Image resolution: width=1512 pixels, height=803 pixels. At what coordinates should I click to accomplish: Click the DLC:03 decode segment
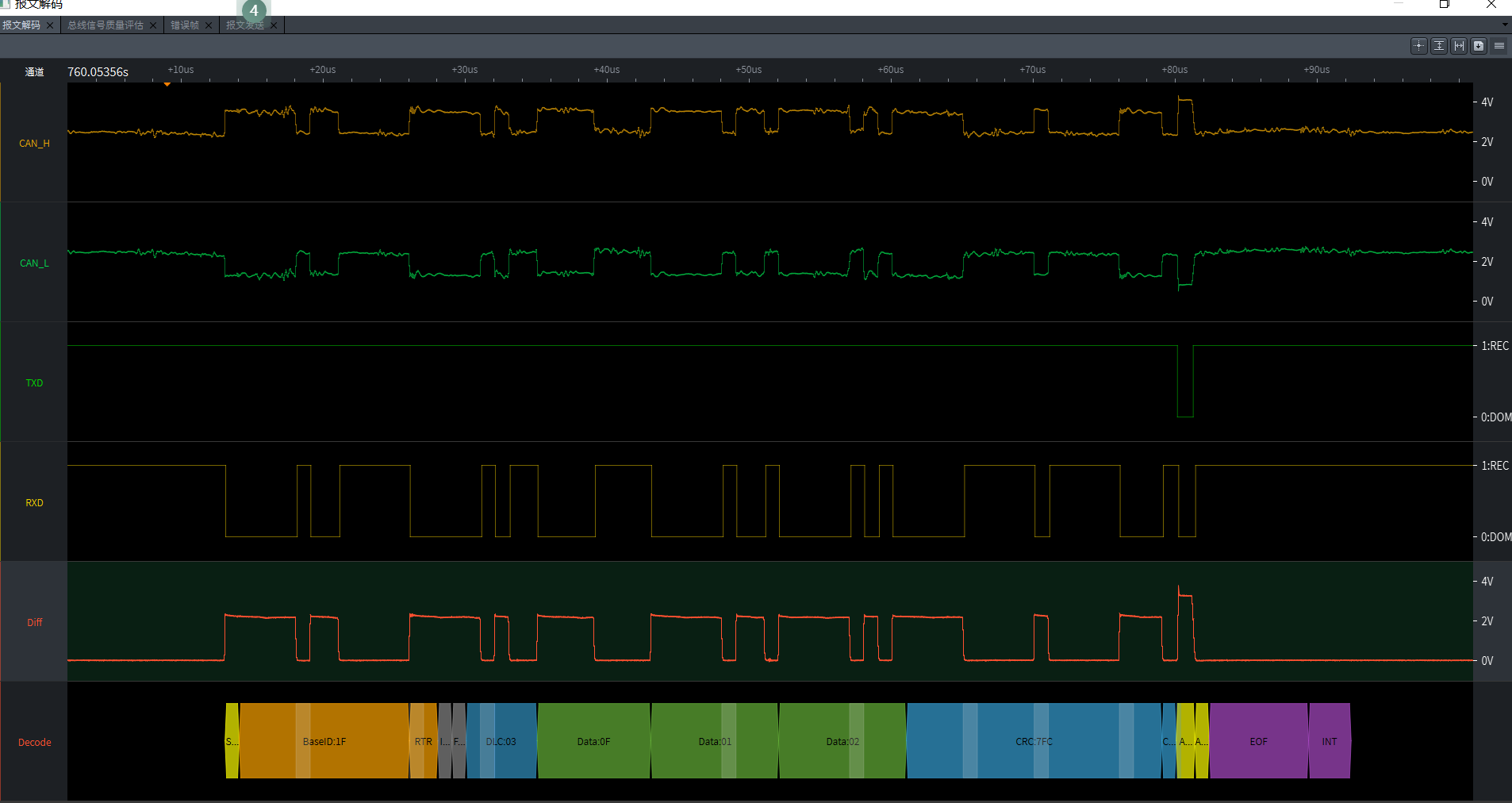(501, 741)
